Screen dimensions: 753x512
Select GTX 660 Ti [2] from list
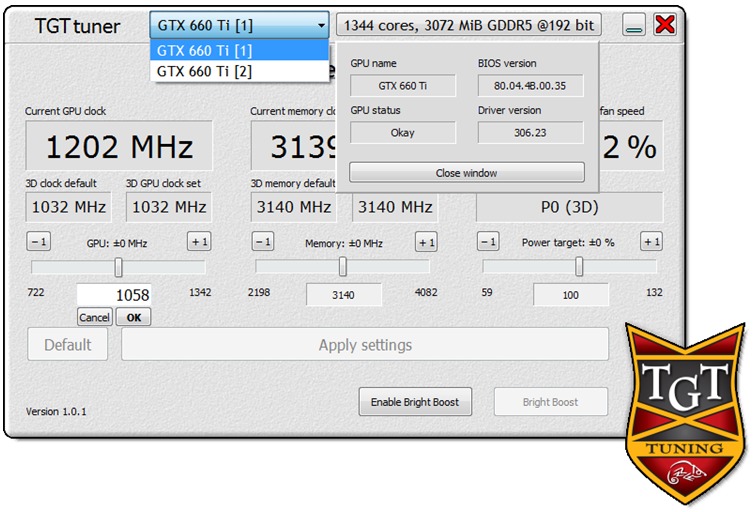tap(239, 71)
